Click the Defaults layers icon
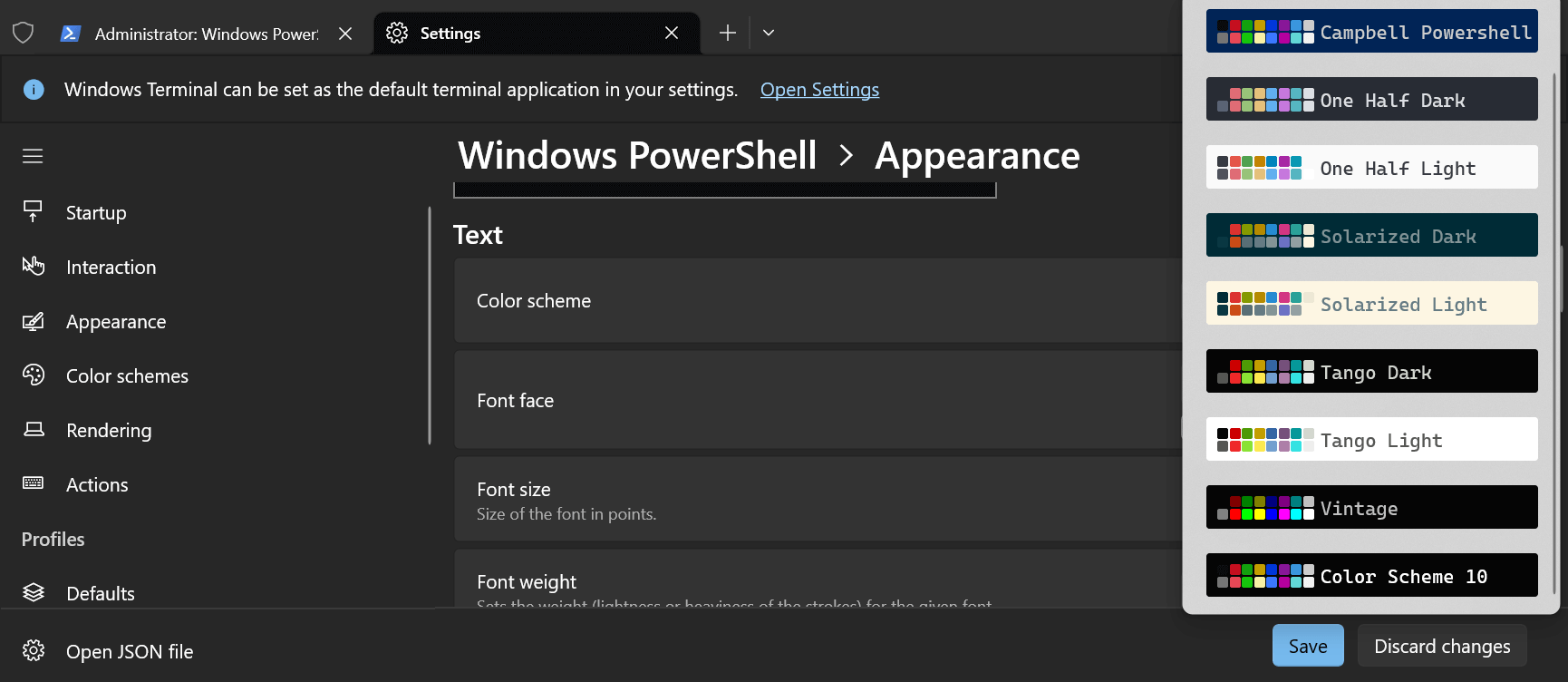Viewport: 1568px width, 682px height. tap(34, 593)
